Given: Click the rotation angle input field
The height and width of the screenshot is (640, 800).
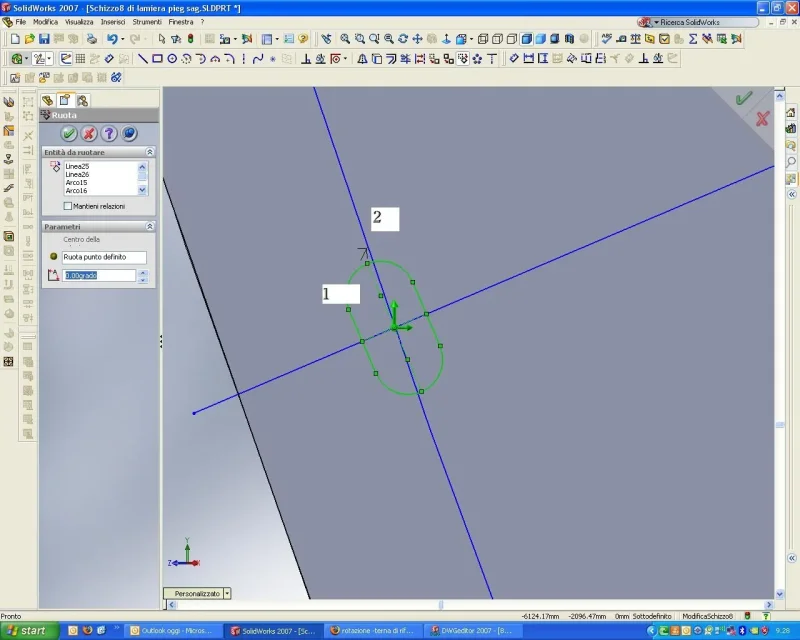Looking at the screenshot, I should click(x=99, y=276).
